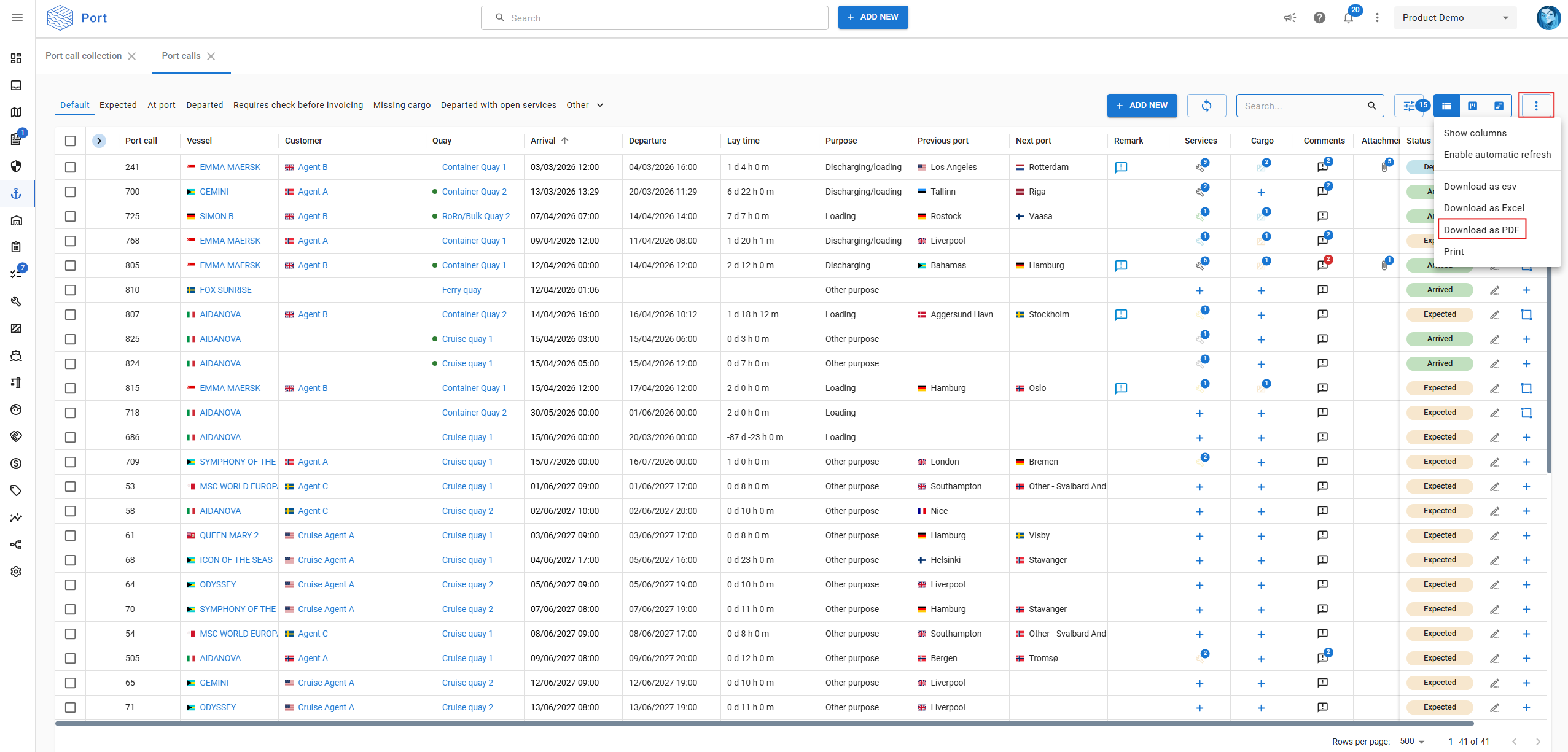Switch to Port call collection tab
Viewport: 1568px width, 752px height.
click(x=84, y=56)
